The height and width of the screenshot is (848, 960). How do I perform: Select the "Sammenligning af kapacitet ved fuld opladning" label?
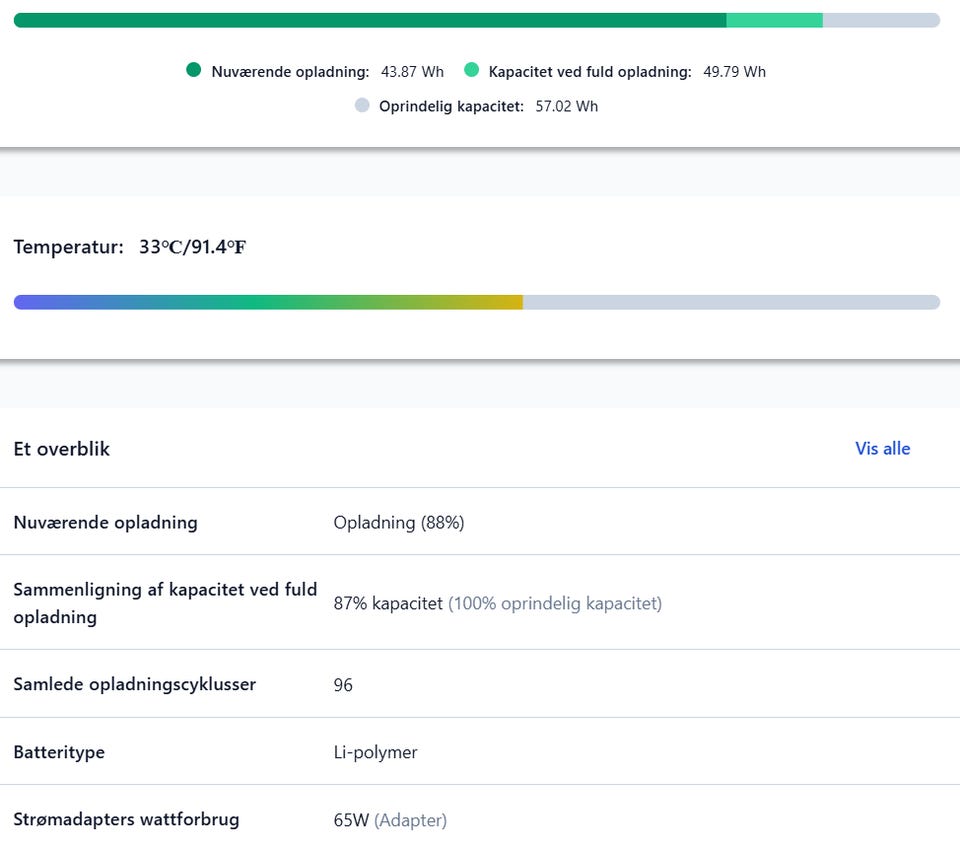[165, 603]
